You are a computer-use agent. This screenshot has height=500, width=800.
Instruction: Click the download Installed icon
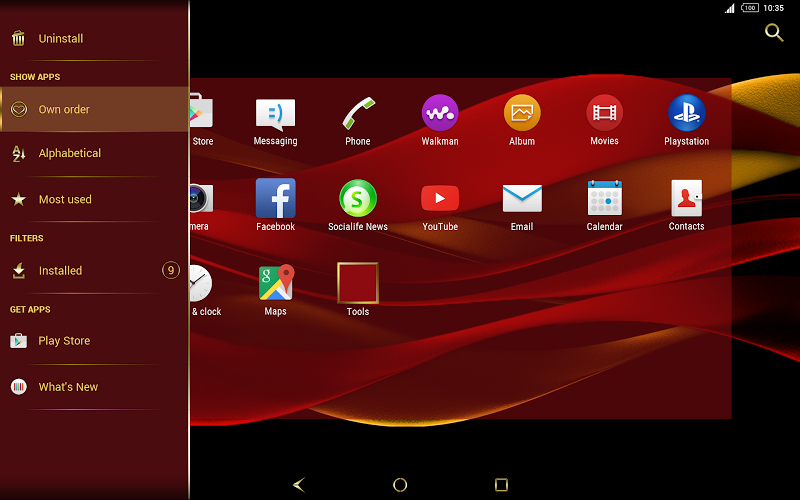[19, 271]
